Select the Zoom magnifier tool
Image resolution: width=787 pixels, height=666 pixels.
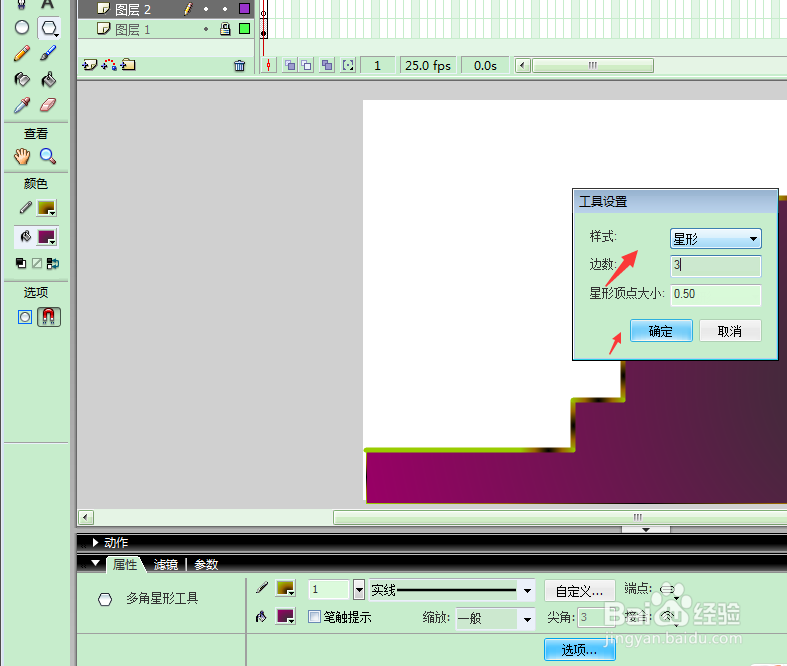tap(48, 157)
